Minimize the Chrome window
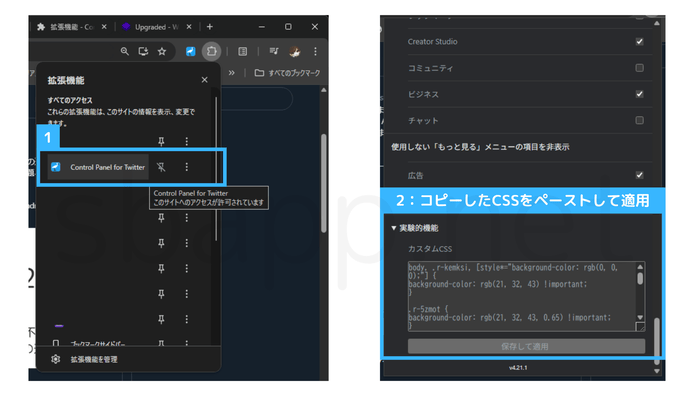Image resolution: width=694 pixels, height=397 pixels. click(262, 27)
